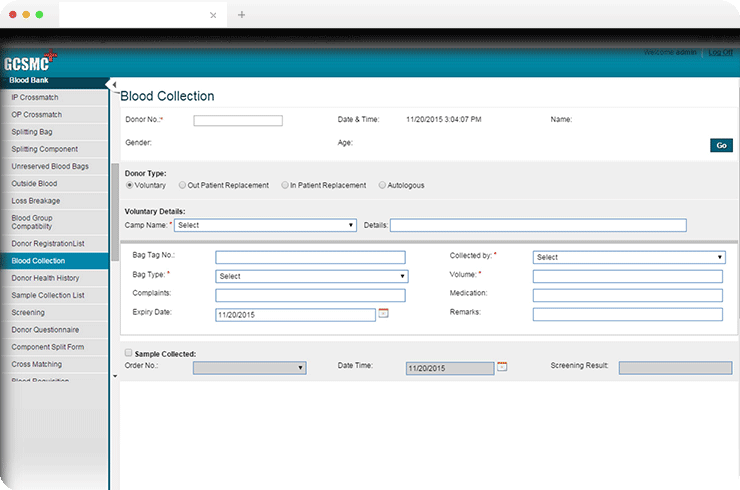Select the Voluntary donor type
The width and height of the screenshot is (740, 490).
click(129, 185)
